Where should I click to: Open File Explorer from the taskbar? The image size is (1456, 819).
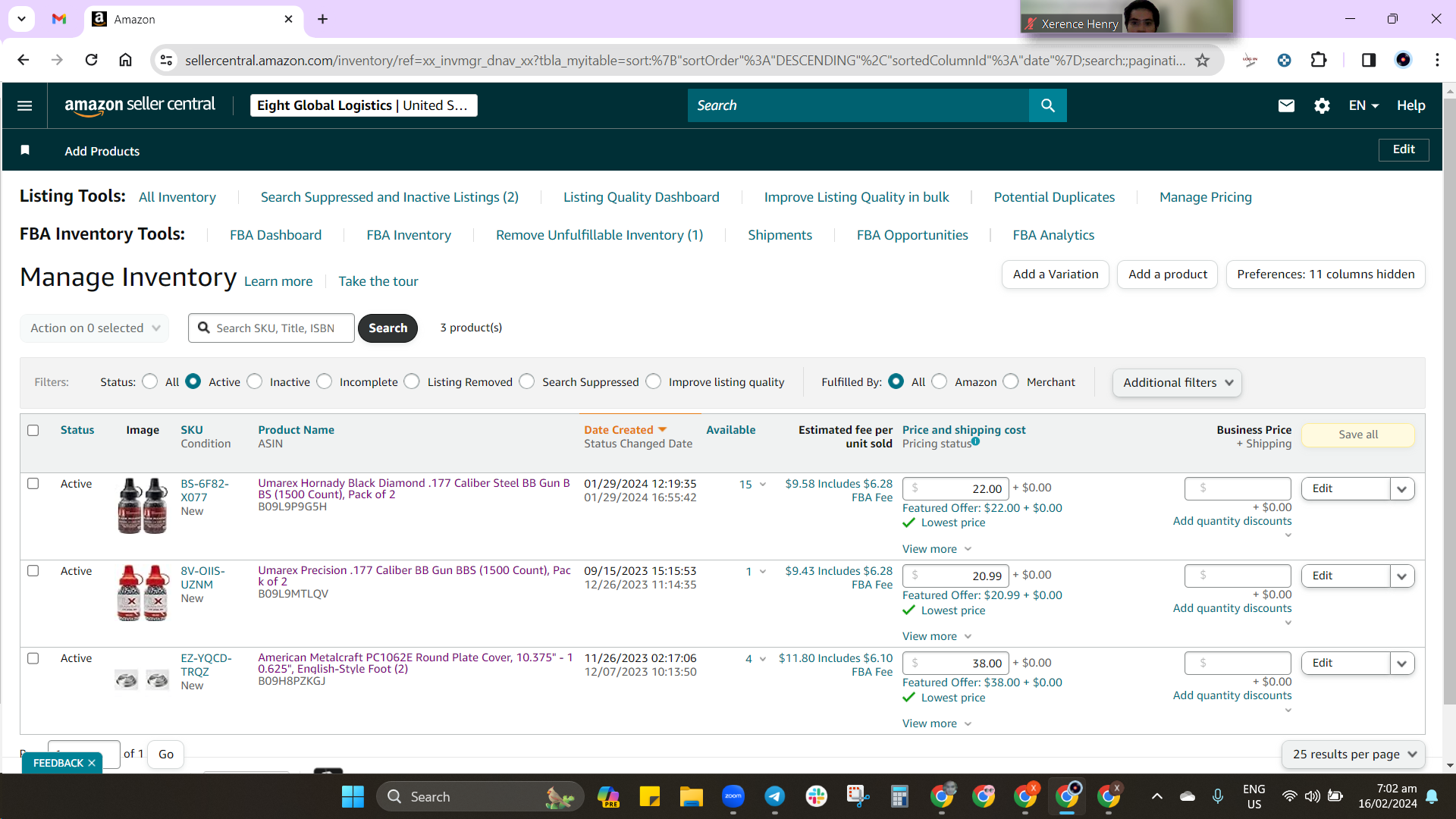point(691,796)
